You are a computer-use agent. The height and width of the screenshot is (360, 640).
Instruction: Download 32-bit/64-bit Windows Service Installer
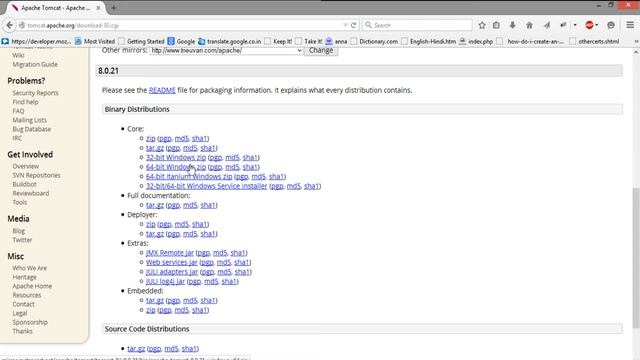207,186
